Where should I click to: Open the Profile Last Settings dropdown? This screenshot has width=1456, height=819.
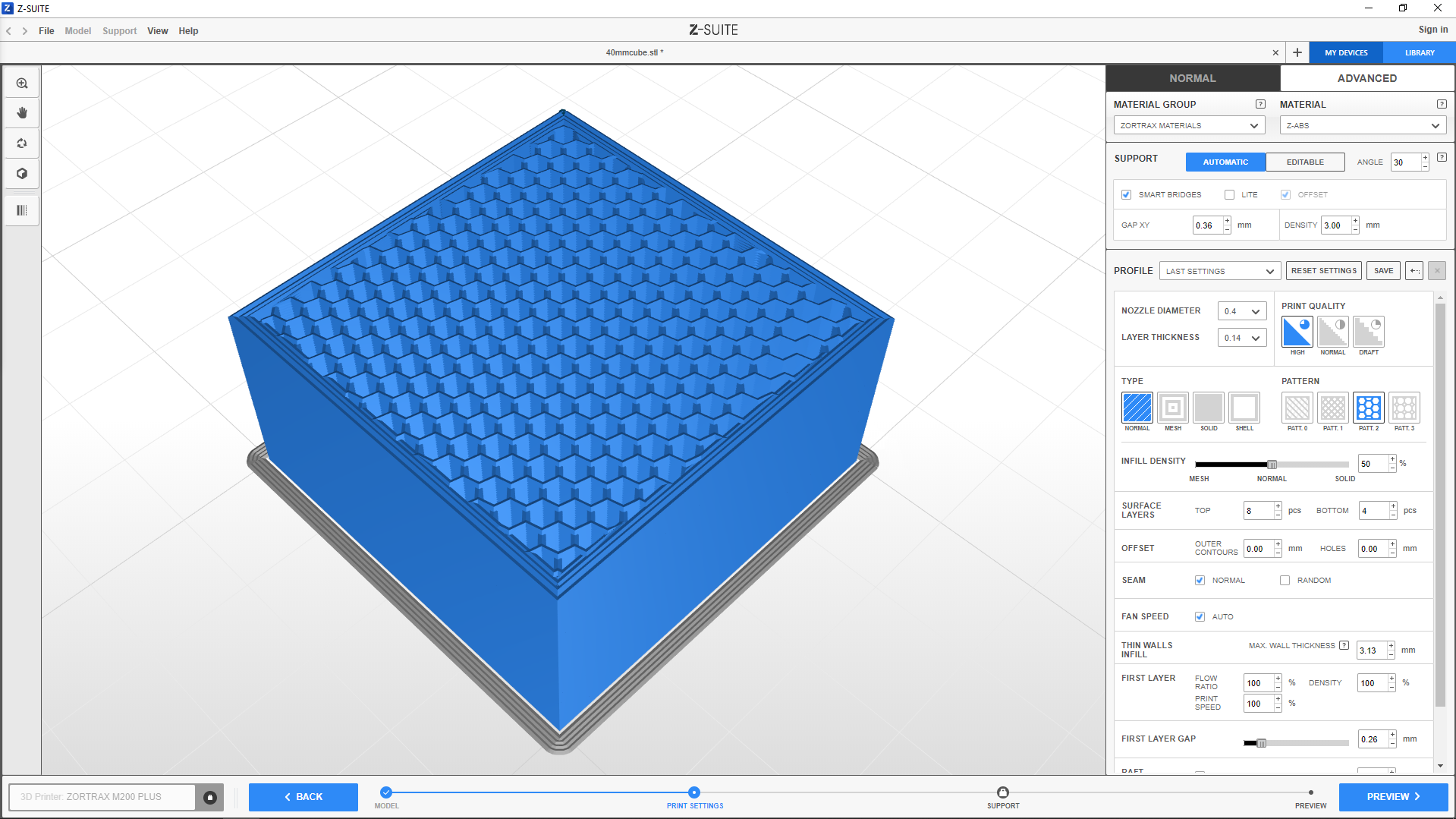click(1219, 272)
